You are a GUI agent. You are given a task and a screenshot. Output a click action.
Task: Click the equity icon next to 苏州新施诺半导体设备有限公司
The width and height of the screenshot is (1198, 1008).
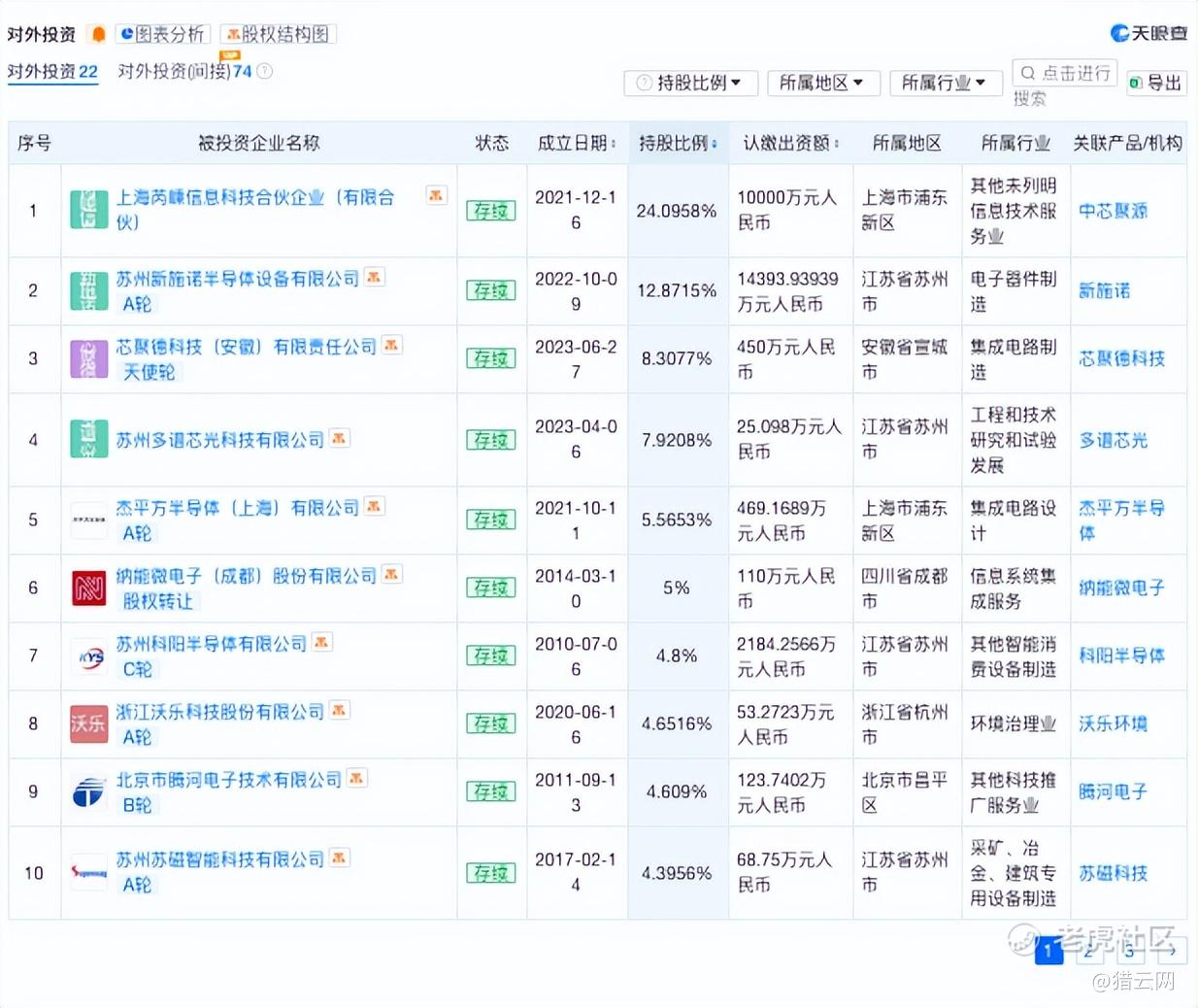pos(375,278)
